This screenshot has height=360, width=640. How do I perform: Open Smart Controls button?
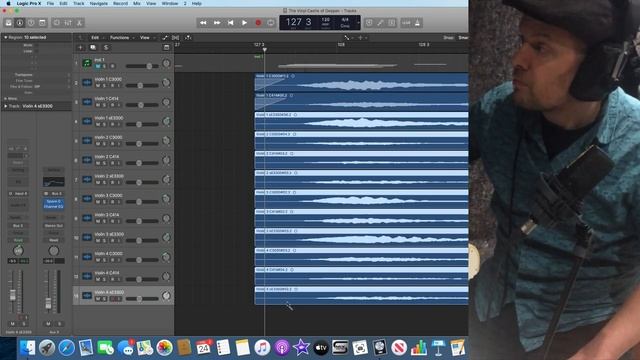click(x=57, y=23)
